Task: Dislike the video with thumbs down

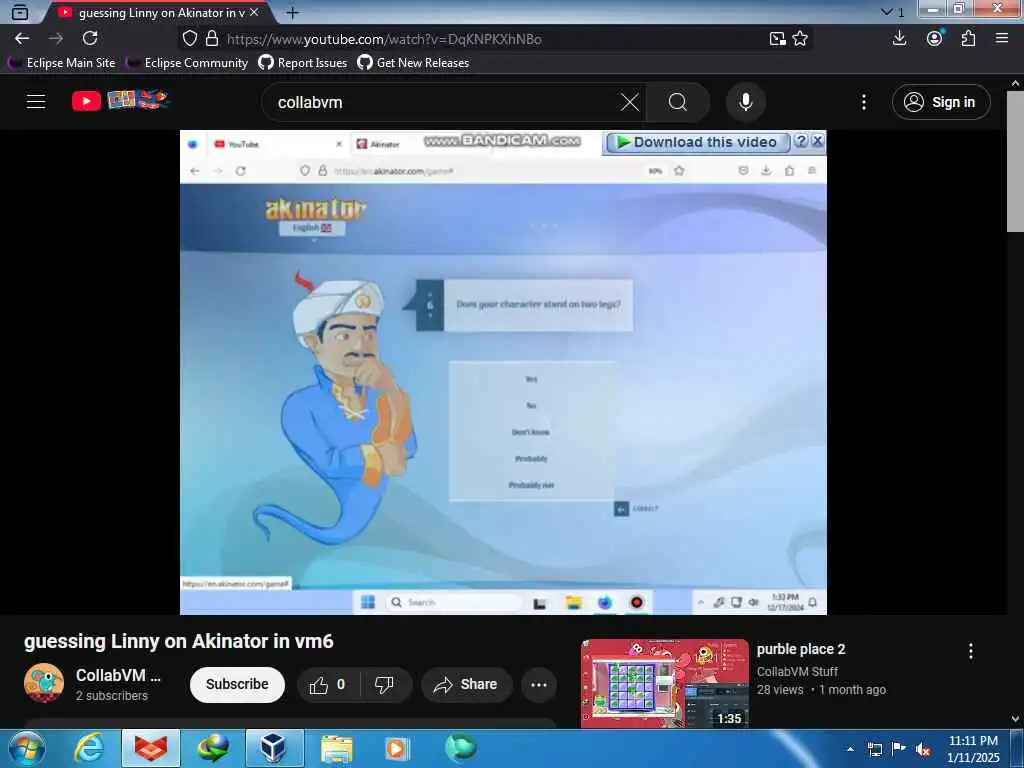Action: pos(384,684)
